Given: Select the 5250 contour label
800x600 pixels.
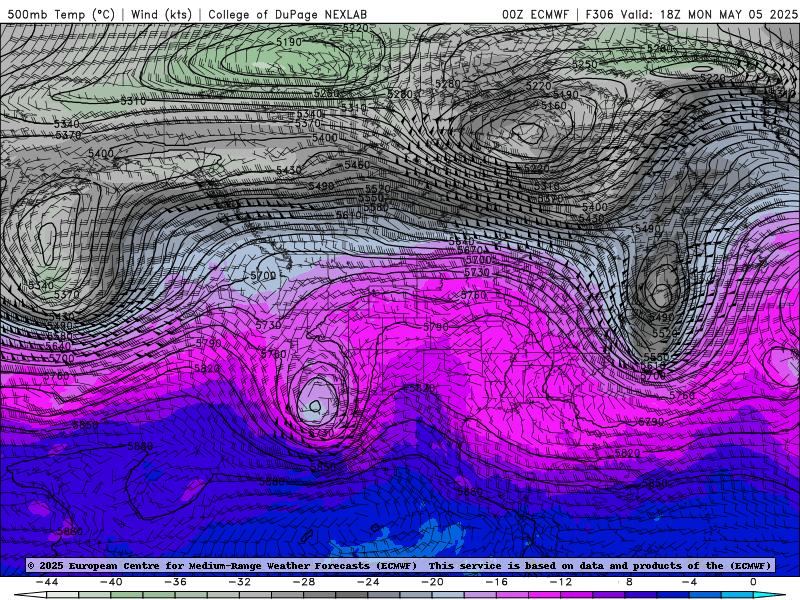Looking at the screenshot, I should (x=584, y=64).
